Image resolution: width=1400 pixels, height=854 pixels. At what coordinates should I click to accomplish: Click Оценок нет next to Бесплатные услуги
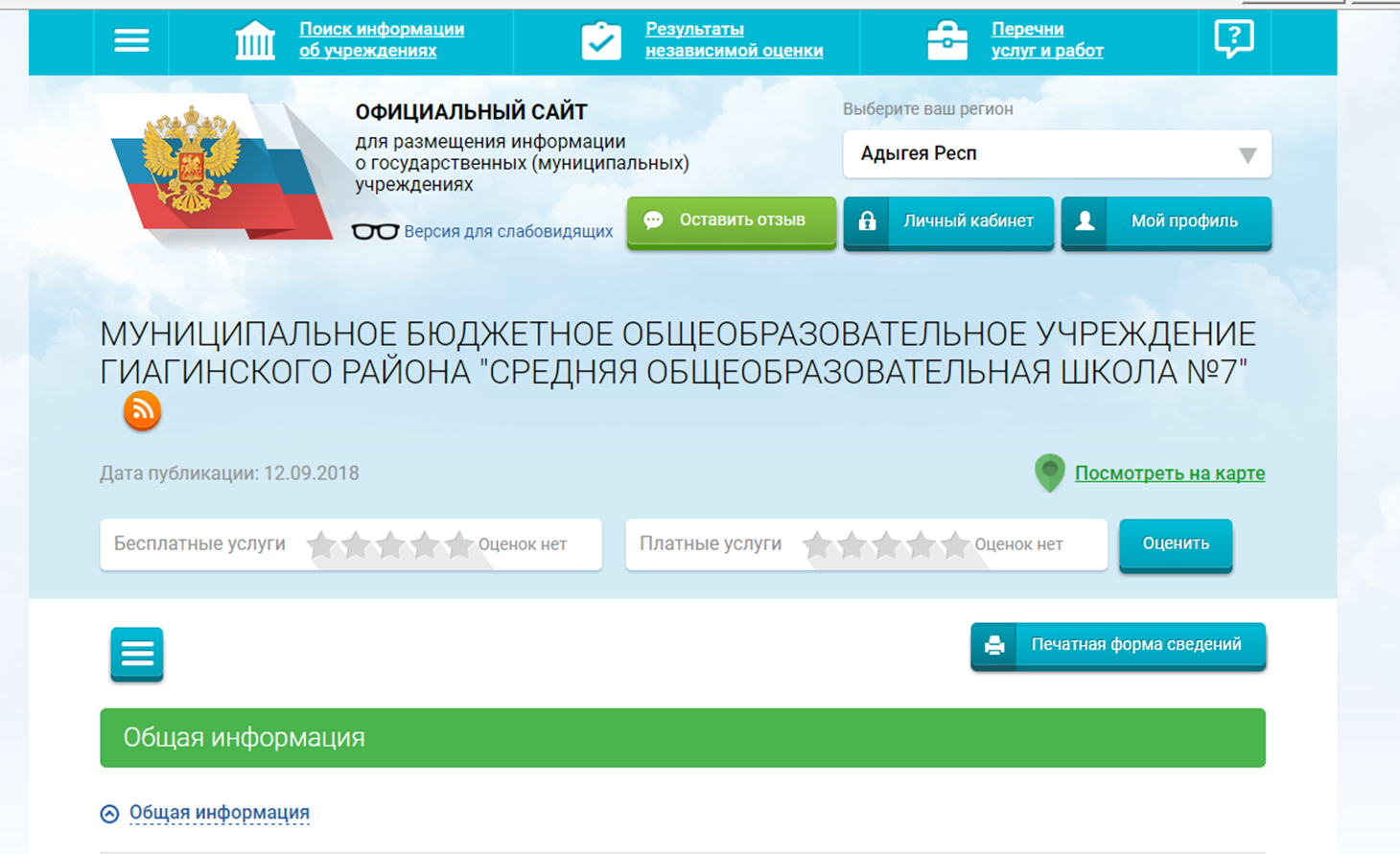[523, 544]
